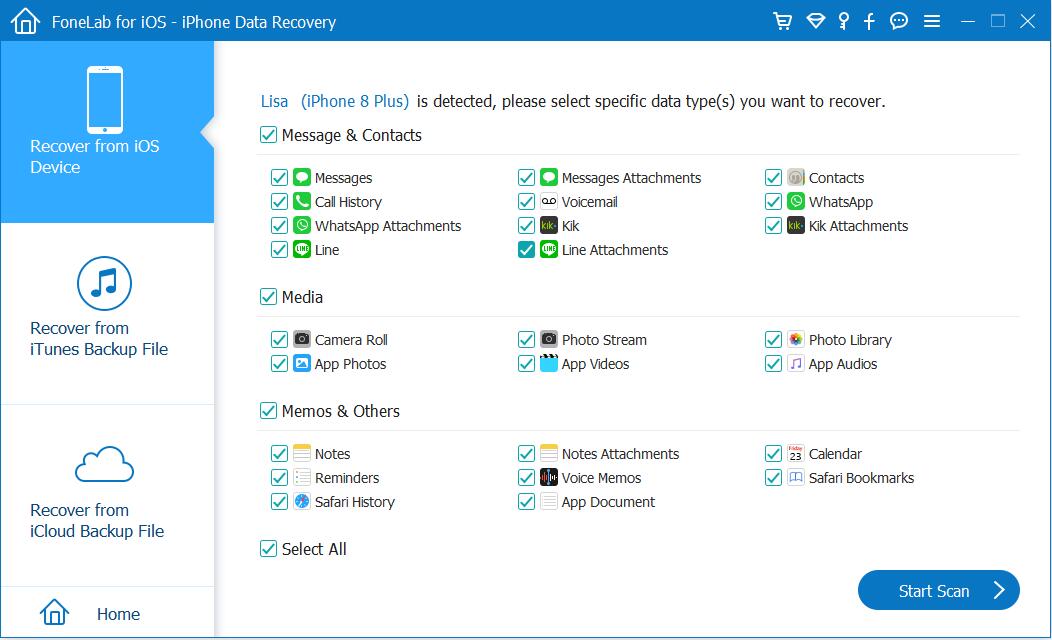The image size is (1052, 640).
Task: Uncheck the Safari Bookmarks checkbox
Action: point(773,478)
